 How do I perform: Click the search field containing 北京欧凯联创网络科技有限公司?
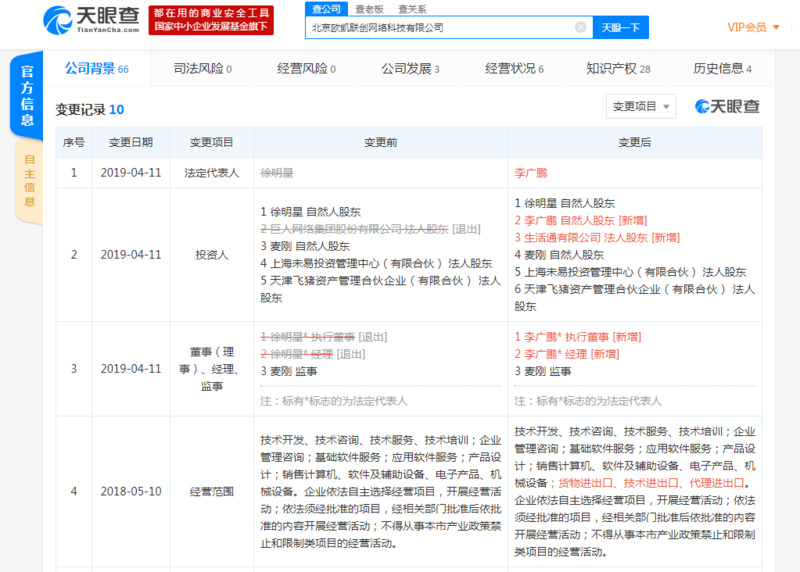[x=449, y=28]
